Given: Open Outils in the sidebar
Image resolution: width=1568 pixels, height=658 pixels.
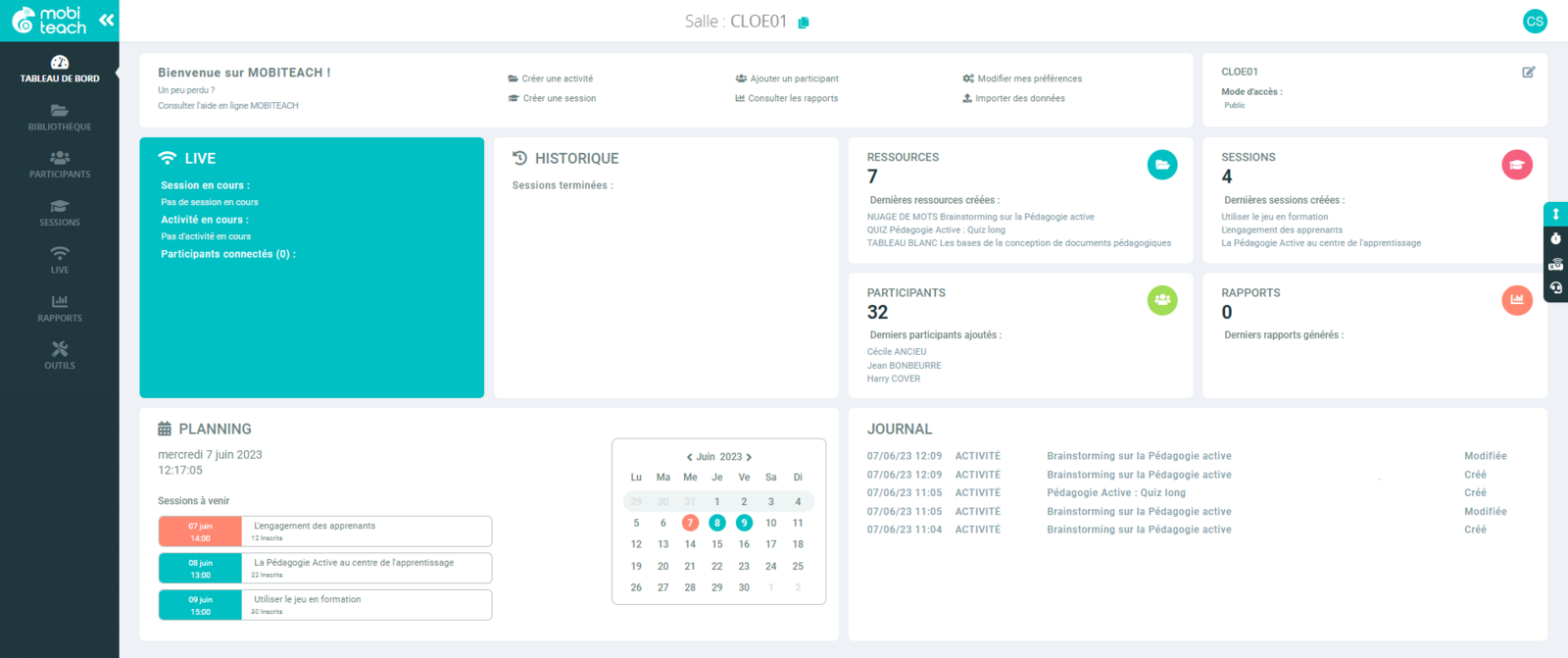Looking at the screenshot, I should point(60,355).
